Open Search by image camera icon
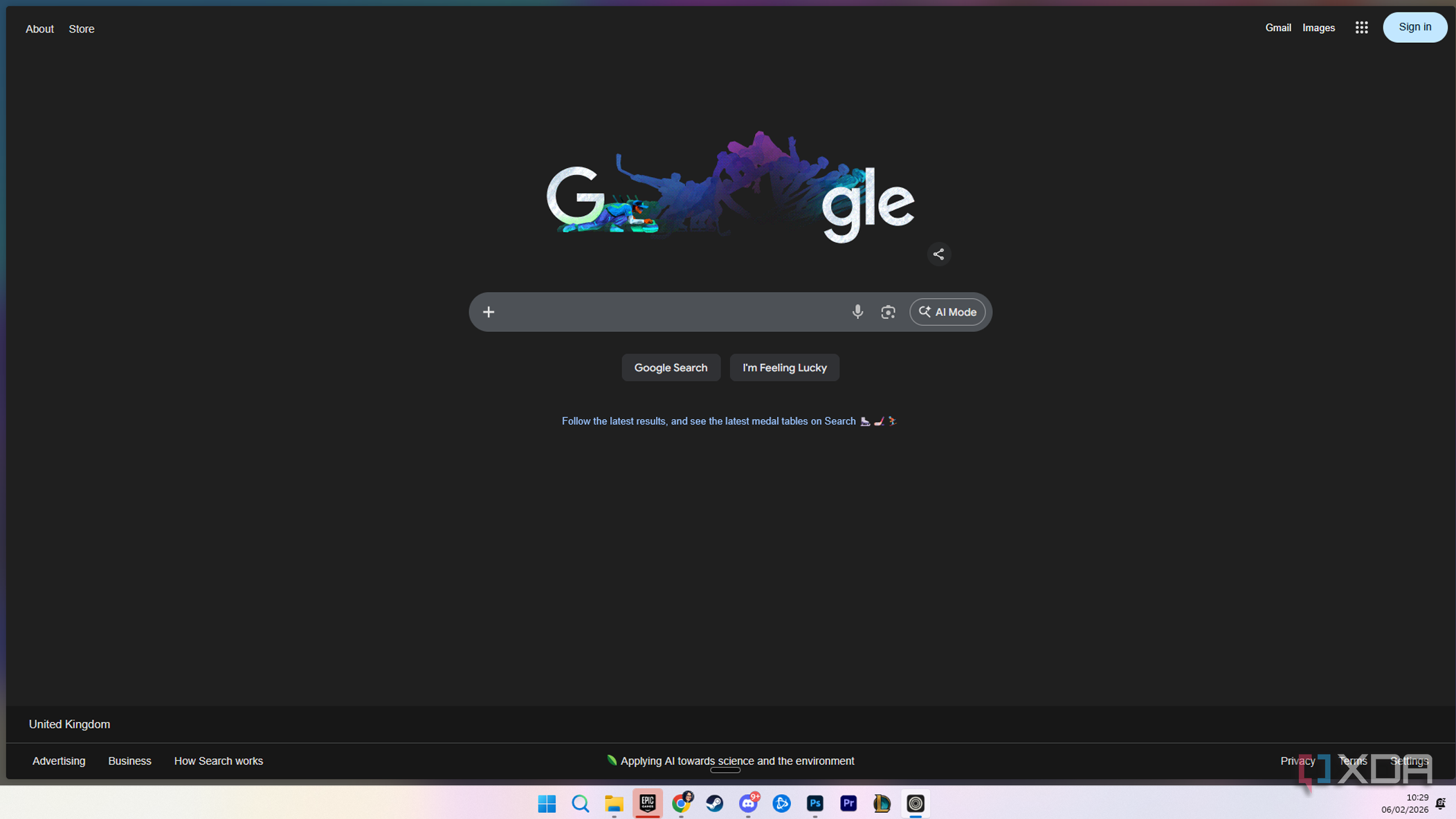1456x819 pixels. click(x=888, y=312)
